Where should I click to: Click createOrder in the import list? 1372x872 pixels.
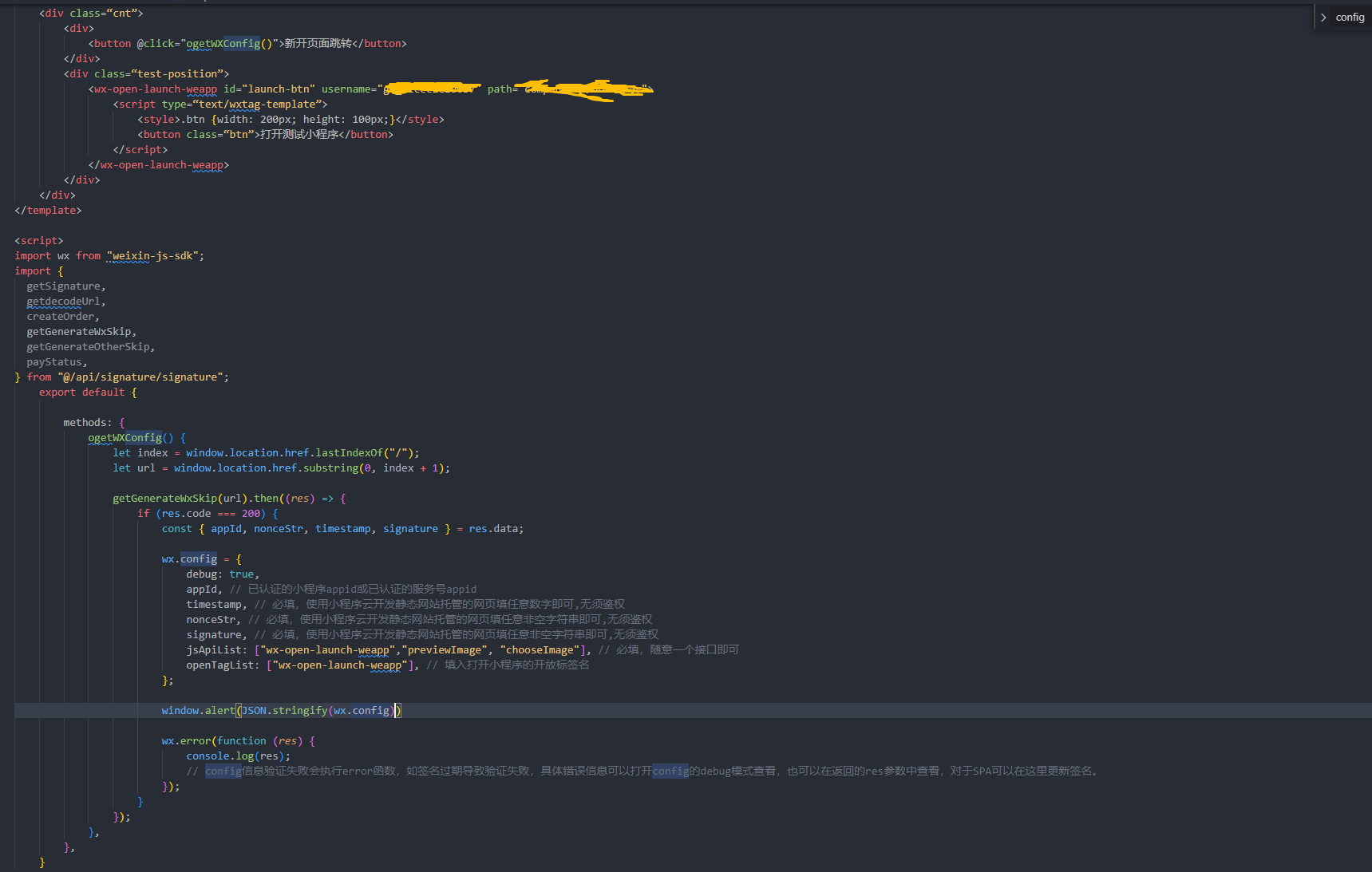(x=61, y=317)
